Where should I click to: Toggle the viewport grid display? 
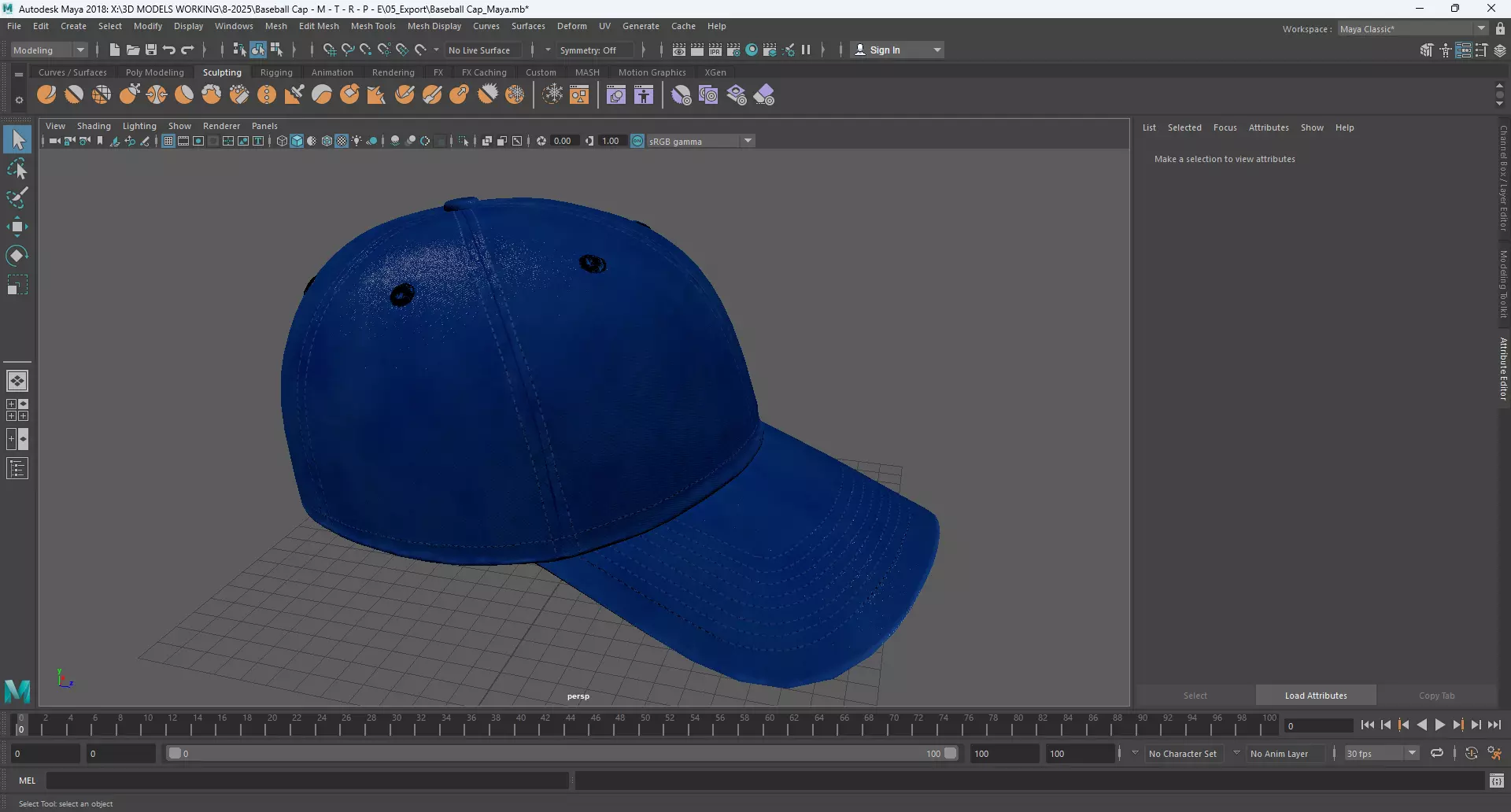pos(168,141)
